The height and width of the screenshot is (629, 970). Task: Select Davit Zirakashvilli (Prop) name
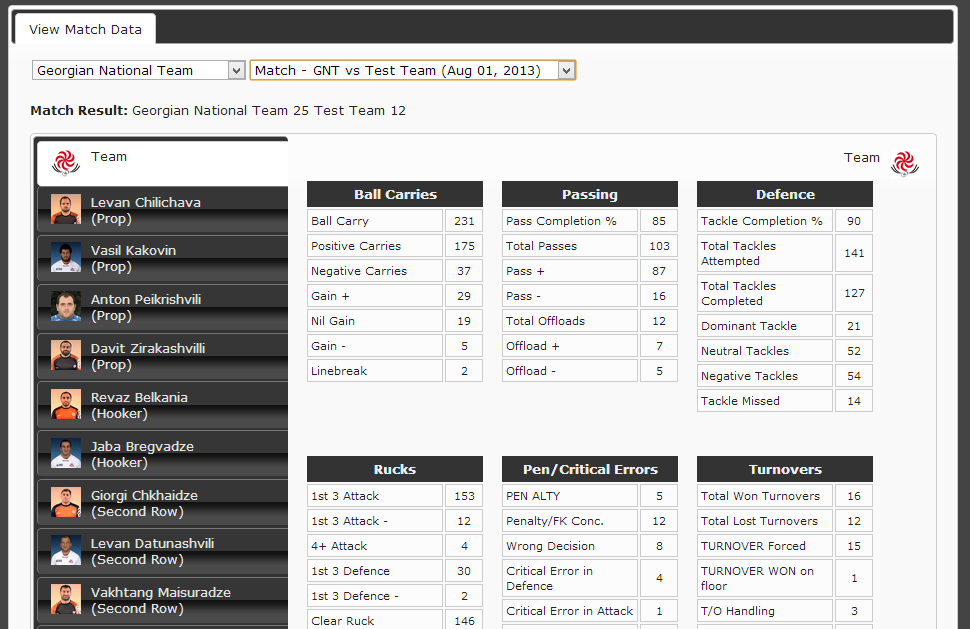coord(148,356)
